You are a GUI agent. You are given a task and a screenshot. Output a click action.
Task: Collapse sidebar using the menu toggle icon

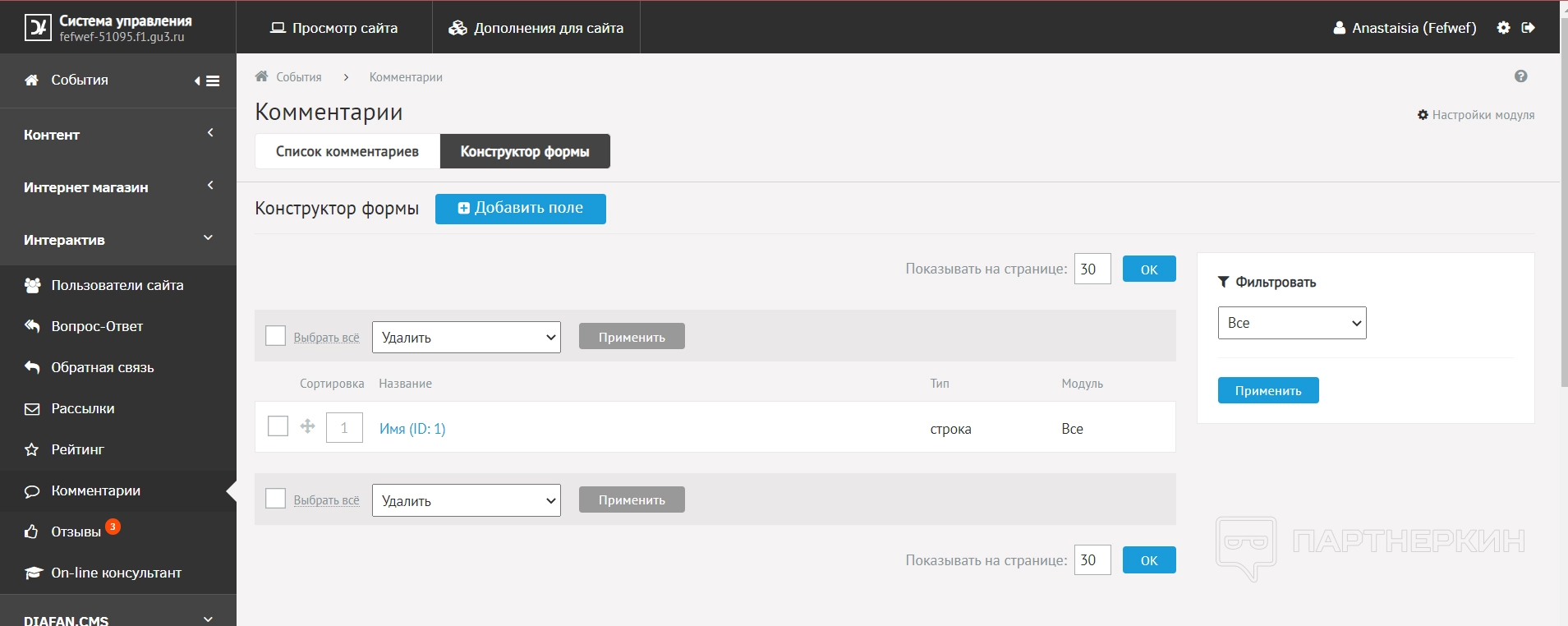click(x=208, y=81)
